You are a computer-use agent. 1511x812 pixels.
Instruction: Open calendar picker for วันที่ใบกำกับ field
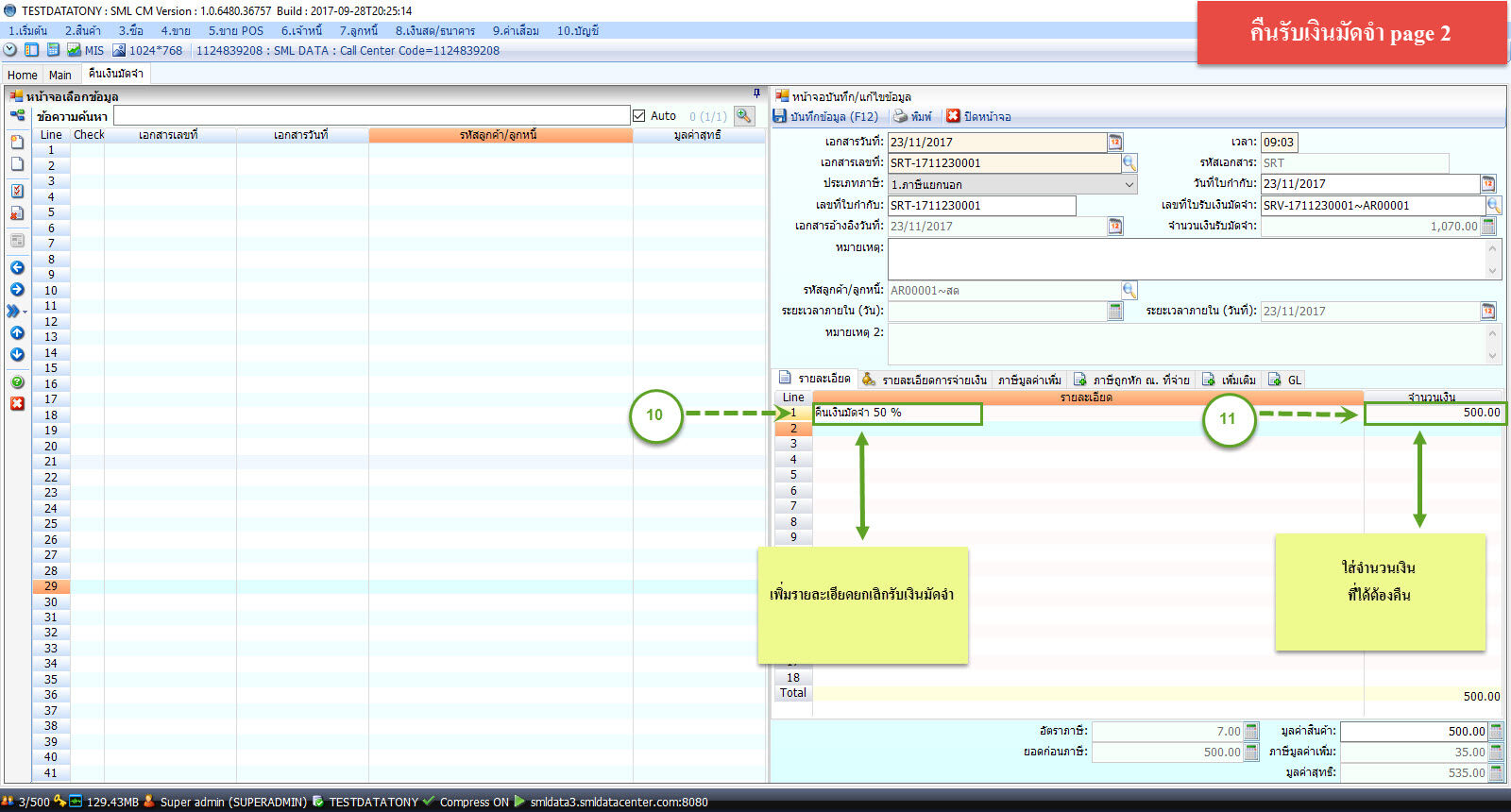1488,183
